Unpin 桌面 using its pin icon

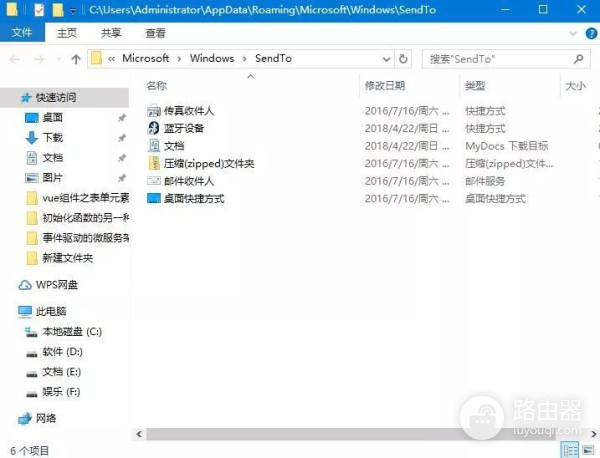(x=122, y=118)
